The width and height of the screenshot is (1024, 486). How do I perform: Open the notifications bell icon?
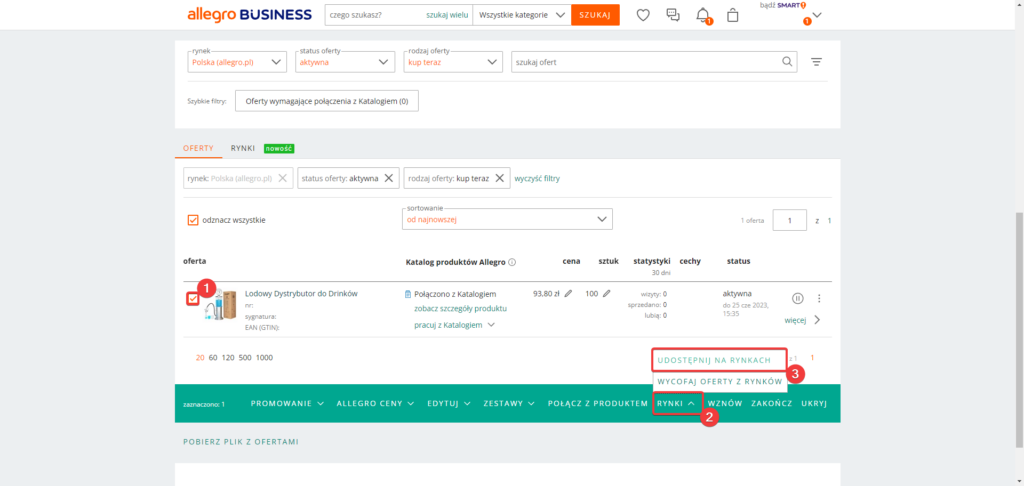(703, 14)
